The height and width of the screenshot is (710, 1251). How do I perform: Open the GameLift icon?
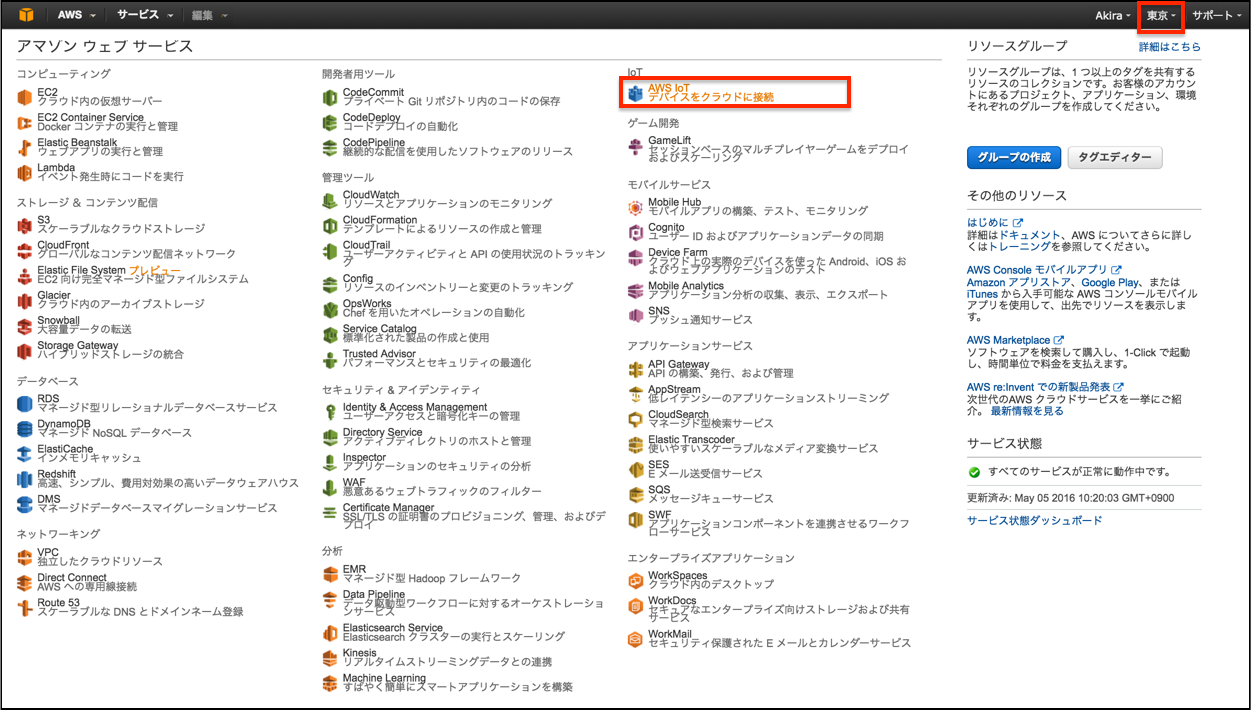point(635,146)
